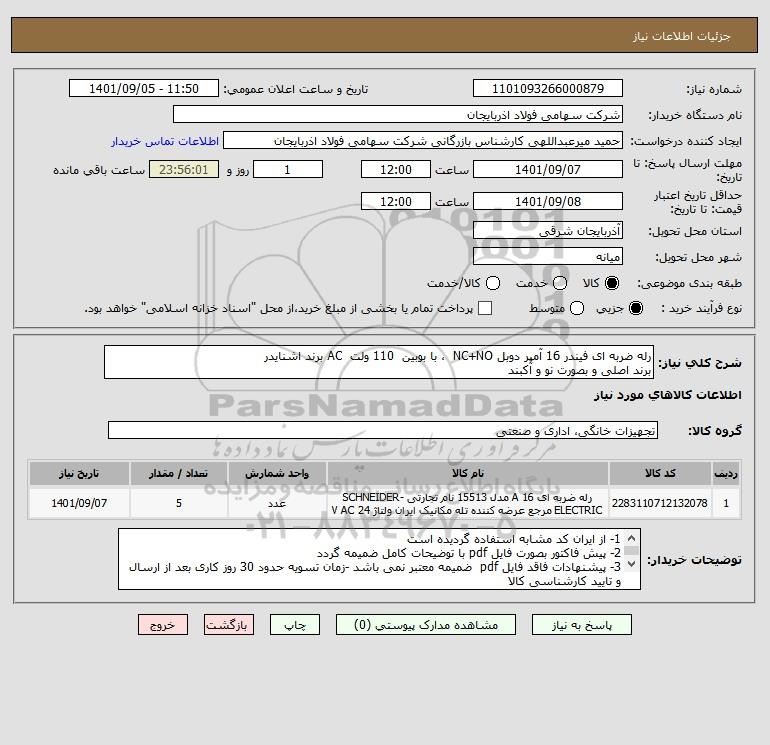The image size is (770, 745).
Task: Click the announcement date field 1401/09/05 - 11:50
Action: (143, 88)
